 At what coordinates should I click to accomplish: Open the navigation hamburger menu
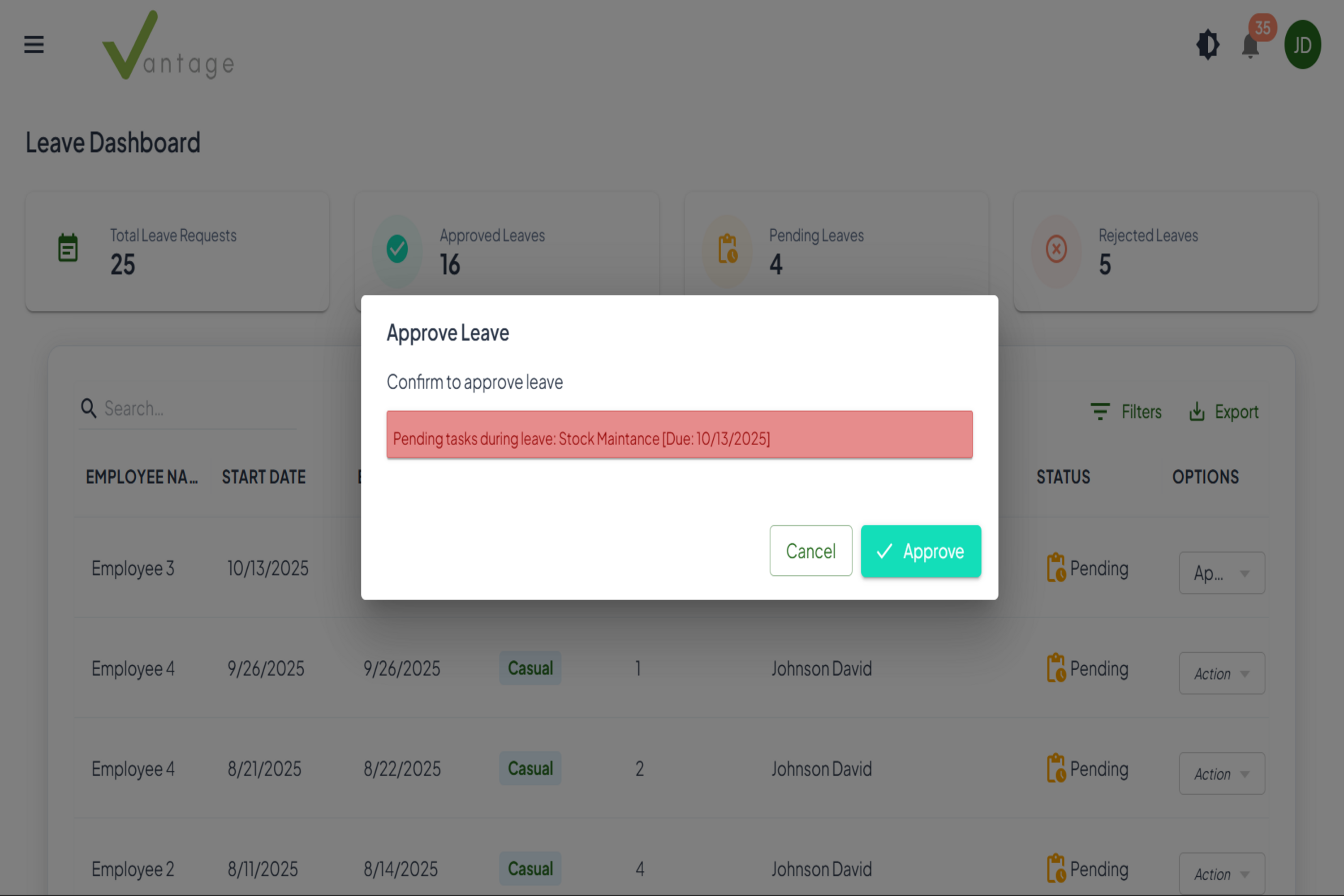[33, 44]
